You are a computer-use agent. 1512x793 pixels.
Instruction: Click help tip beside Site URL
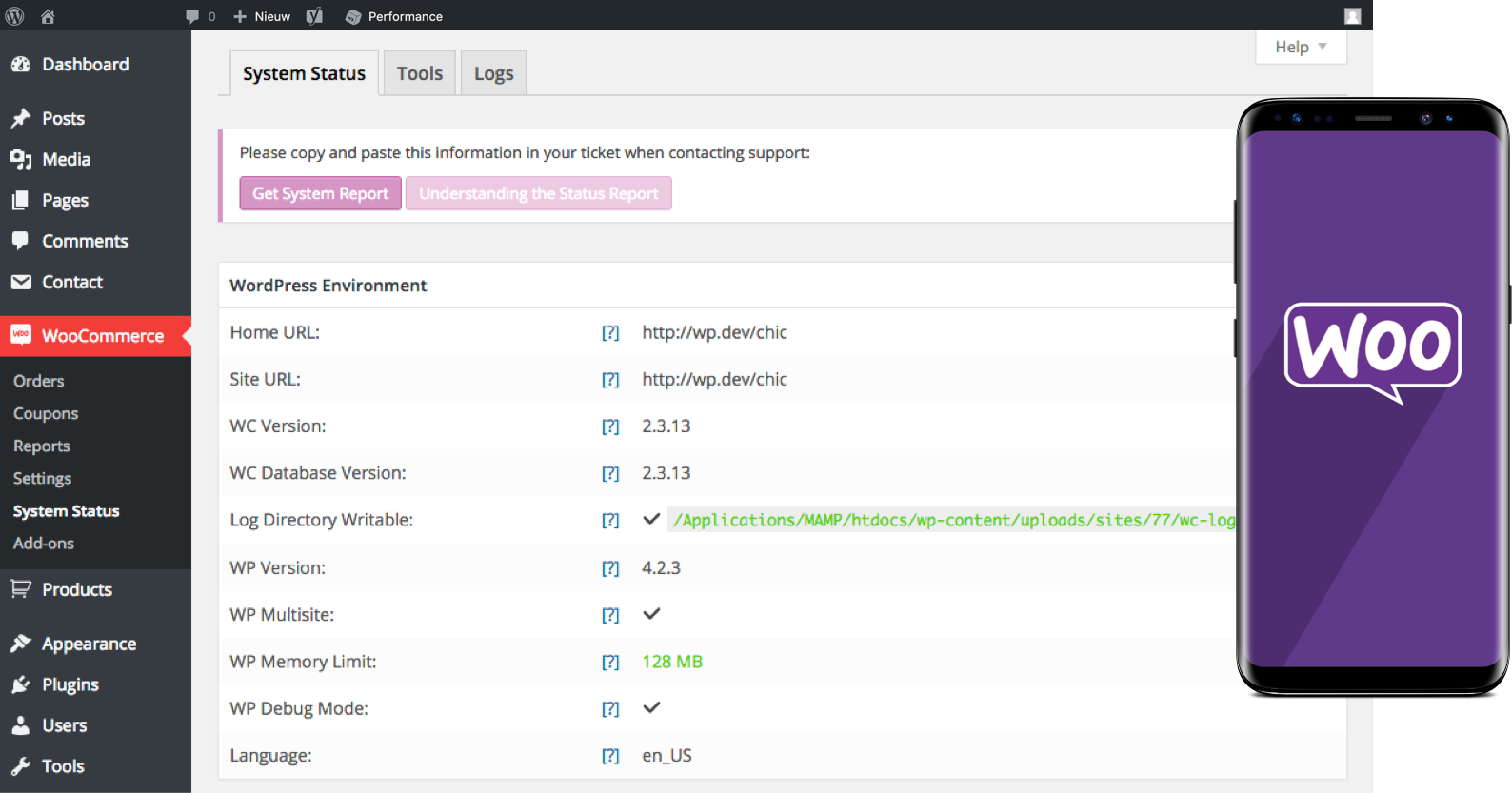pyautogui.click(x=610, y=379)
